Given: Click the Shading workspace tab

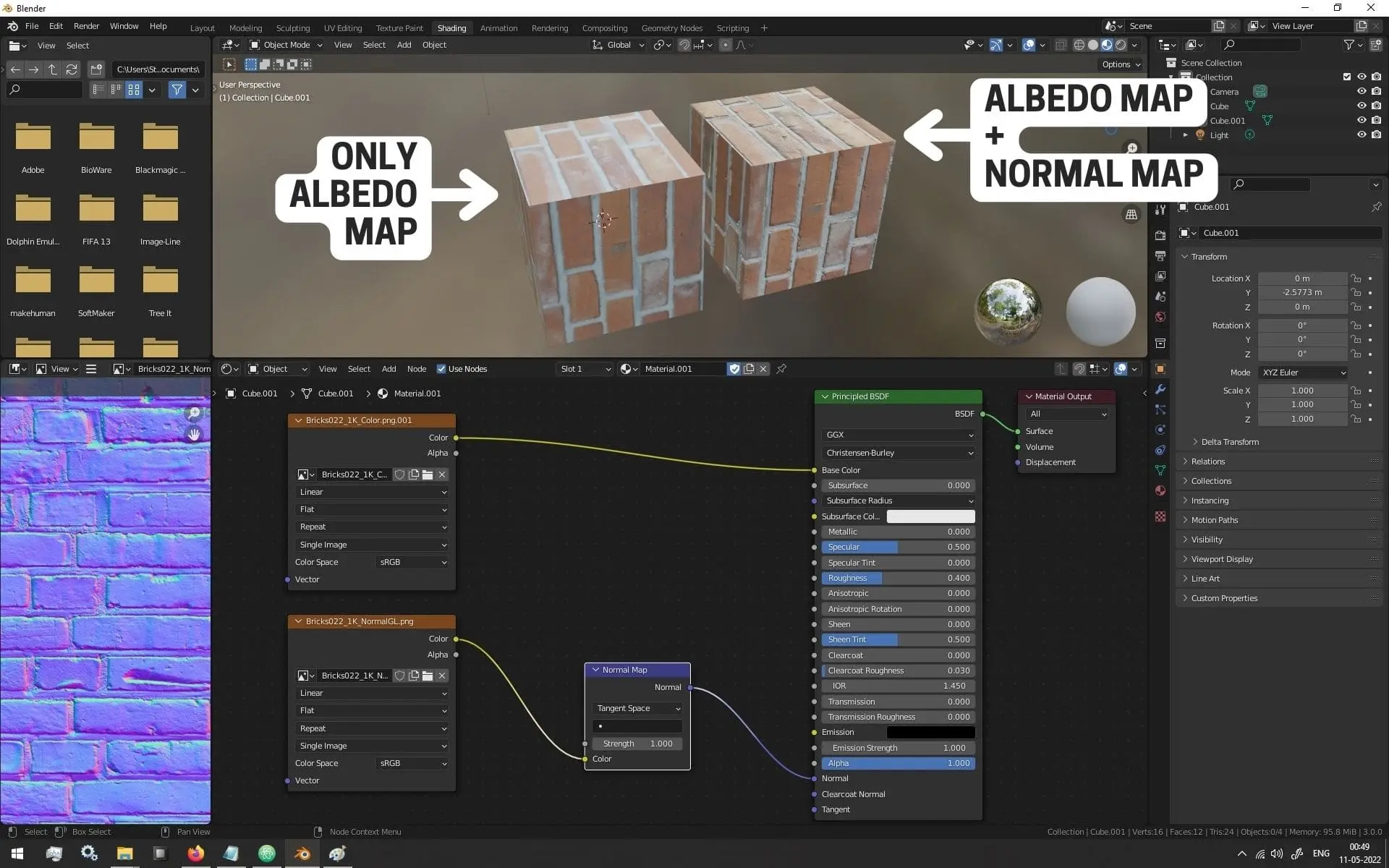Looking at the screenshot, I should click(452, 27).
